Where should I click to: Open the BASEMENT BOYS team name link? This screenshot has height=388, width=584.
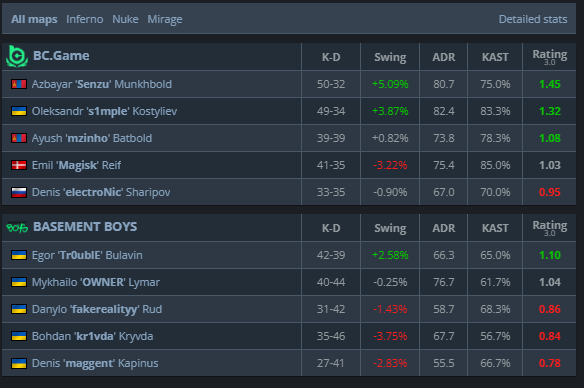85,227
